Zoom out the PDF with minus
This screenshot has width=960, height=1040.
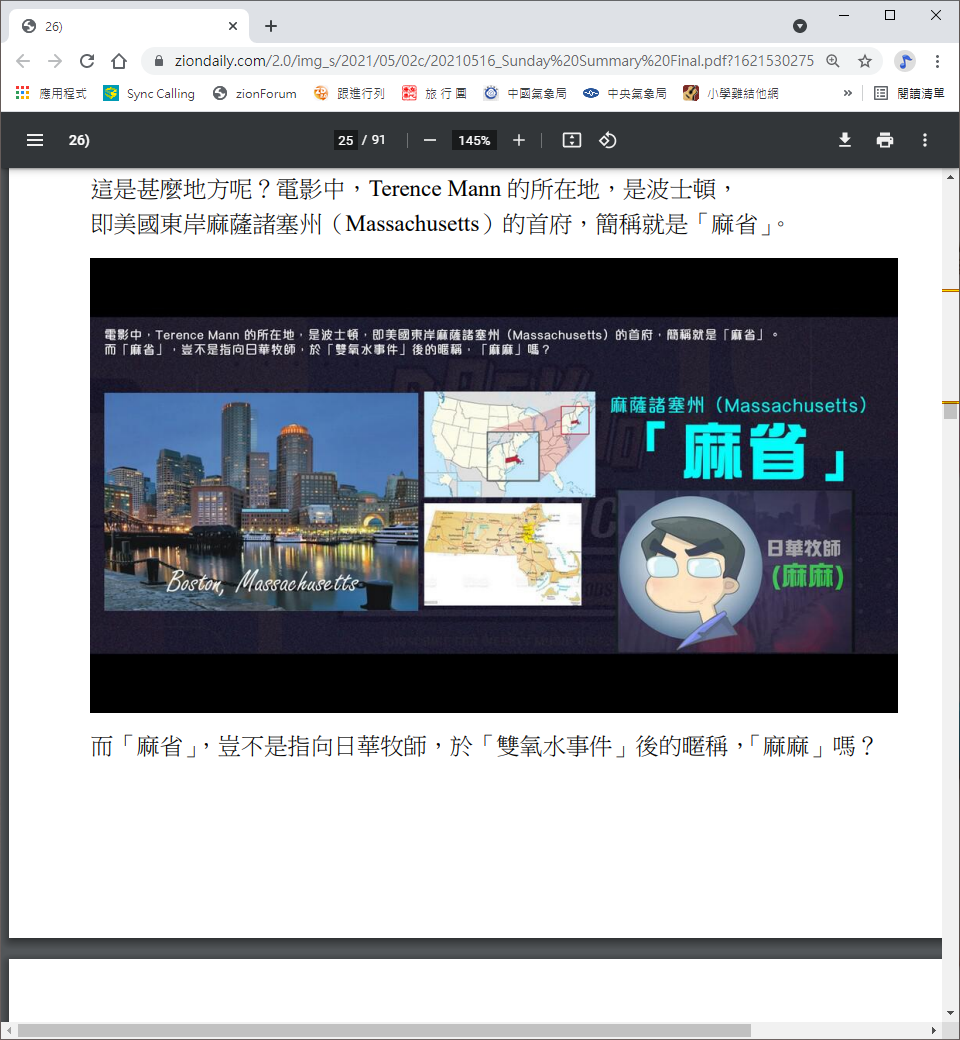tap(430, 140)
